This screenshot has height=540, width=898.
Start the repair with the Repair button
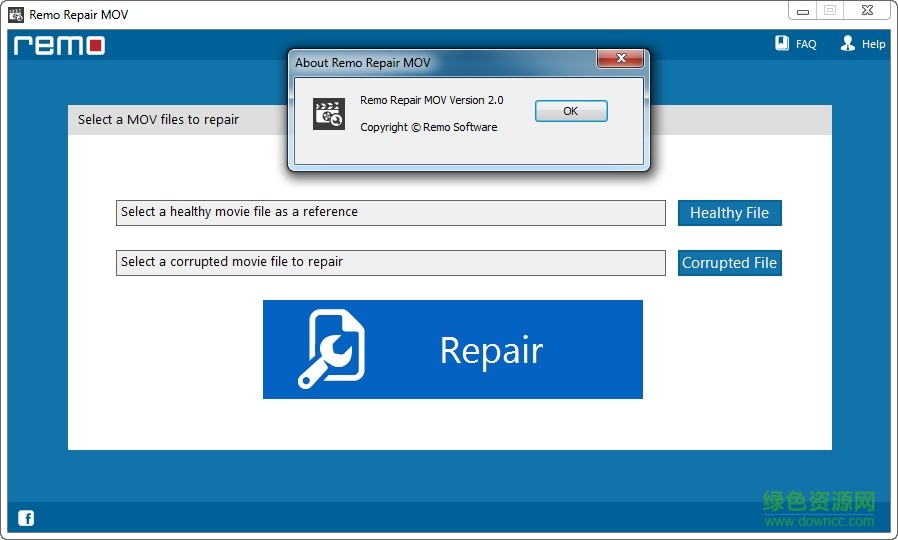(452, 349)
